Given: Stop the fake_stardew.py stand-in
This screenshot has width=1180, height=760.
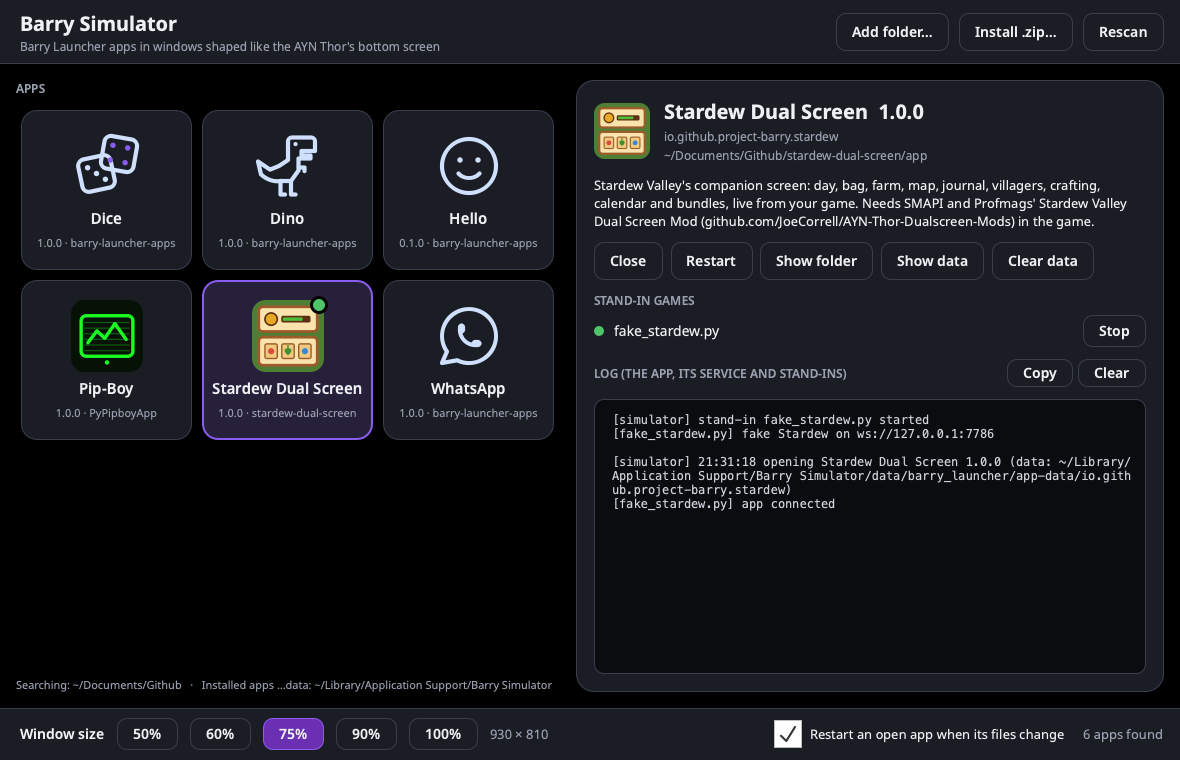Looking at the screenshot, I should click(1114, 331).
